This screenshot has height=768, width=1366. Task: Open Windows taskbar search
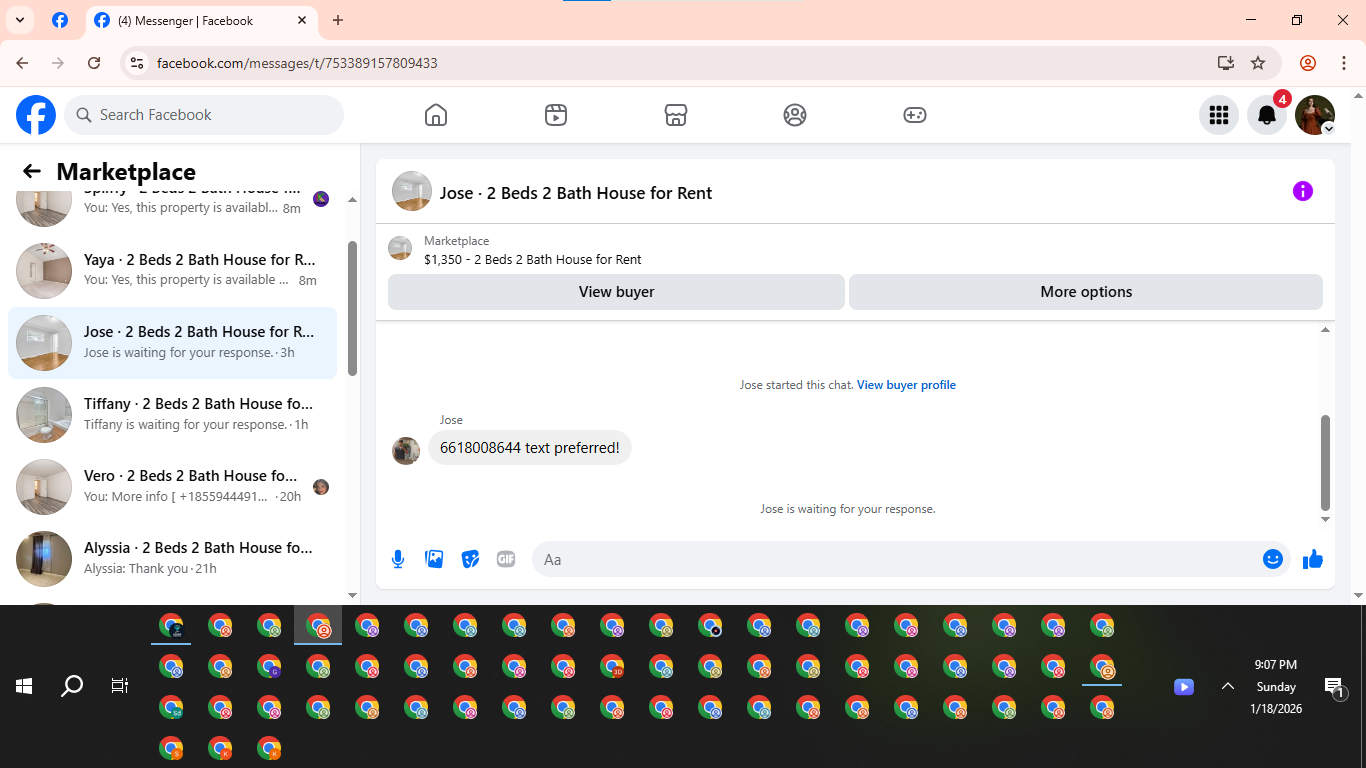(x=72, y=686)
